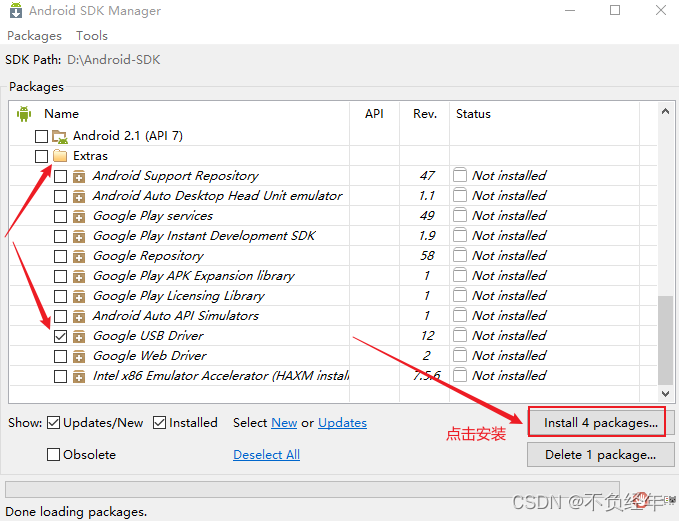Click the Updates selection link

coord(343,423)
